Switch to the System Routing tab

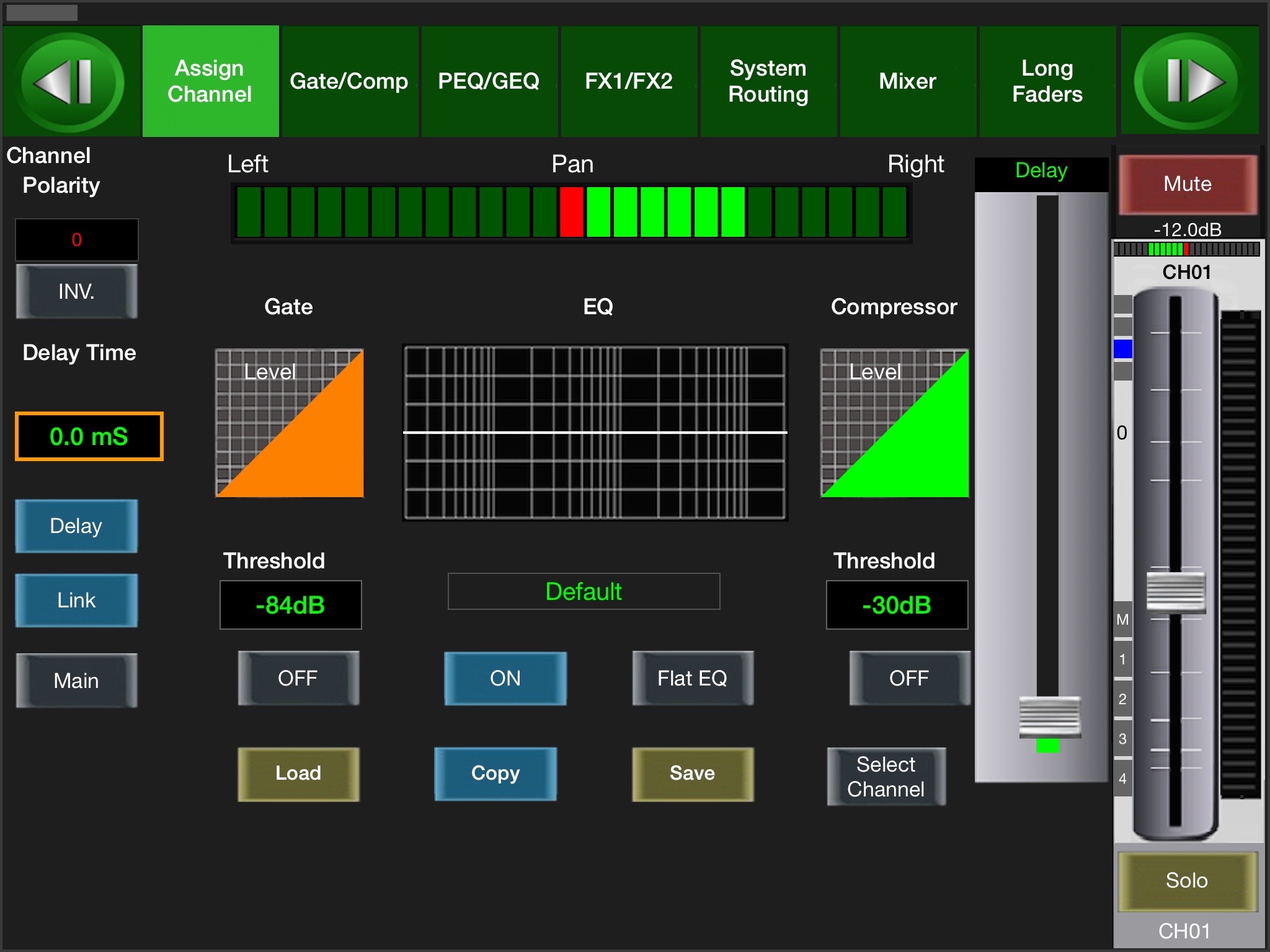point(768,81)
